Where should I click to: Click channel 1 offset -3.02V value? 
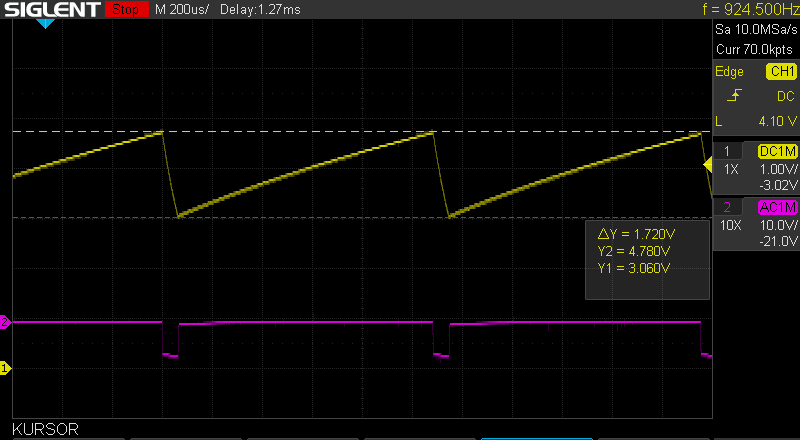pyautogui.click(x=778, y=185)
